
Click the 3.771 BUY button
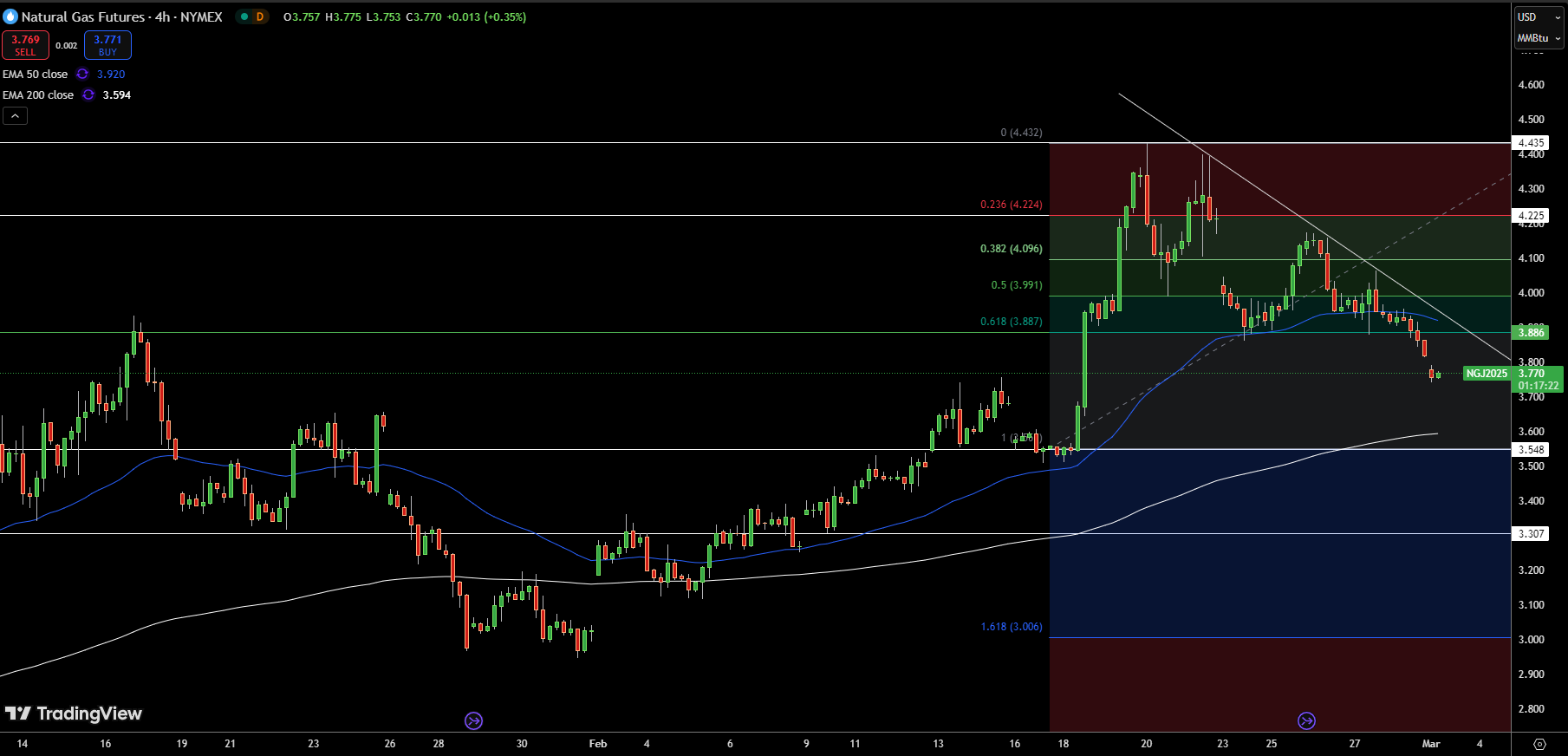[107, 45]
